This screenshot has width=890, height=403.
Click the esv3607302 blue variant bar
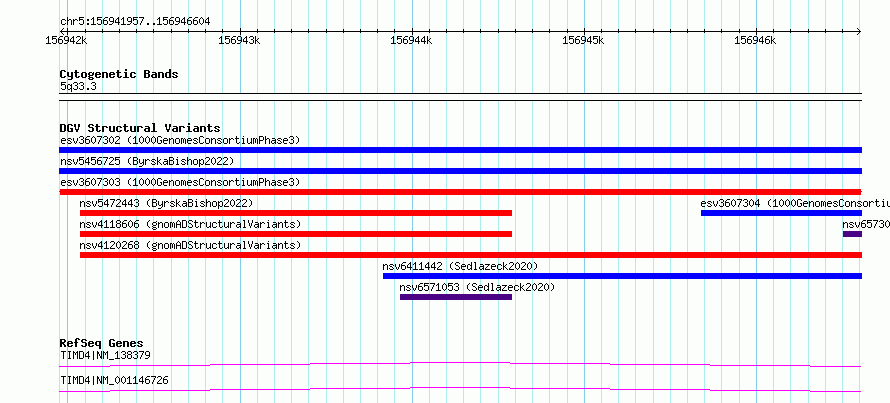[460, 150]
